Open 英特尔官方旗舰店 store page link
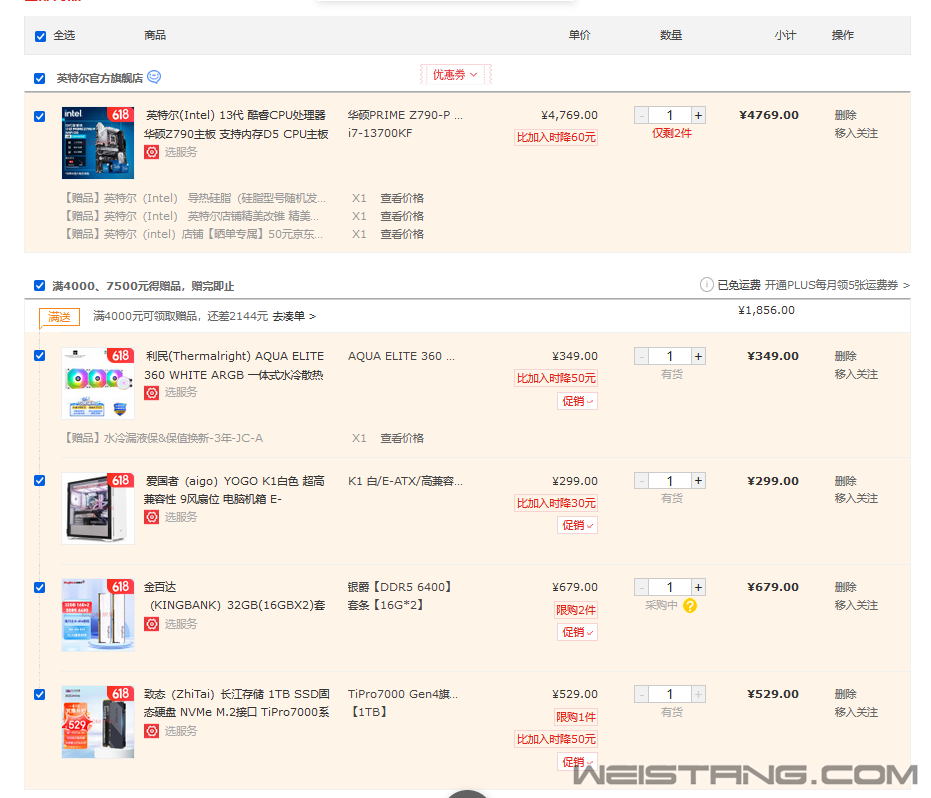Viewport: 931px width, 798px height. pyautogui.click(x=100, y=78)
